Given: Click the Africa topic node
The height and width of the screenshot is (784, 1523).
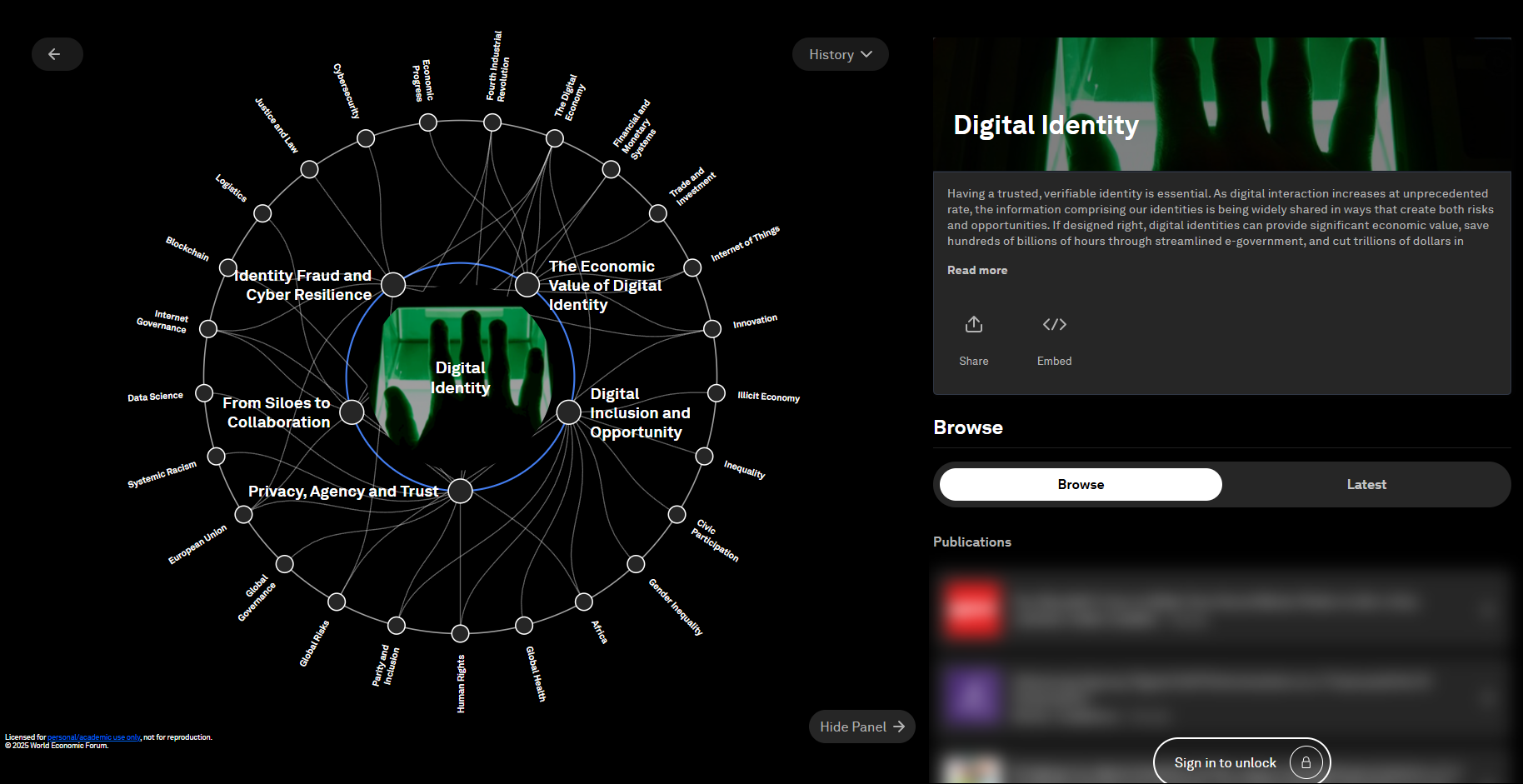Looking at the screenshot, I should 584,602.
